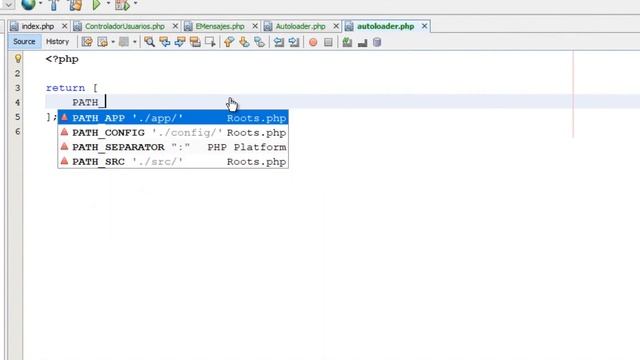Image resolution: width=640 pixels, height=360 pixels.
Task: Expand the Run Project dropdown arrow
Action: click(x=108, y=4)
